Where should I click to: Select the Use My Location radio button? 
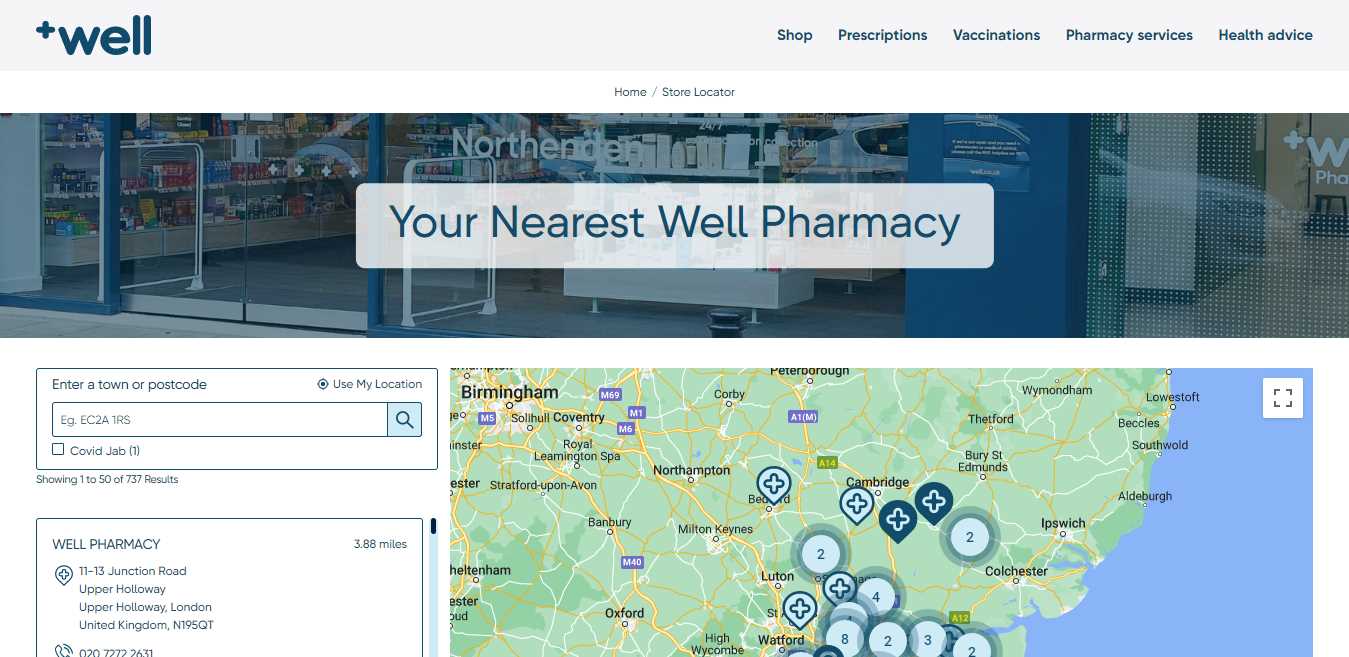322,384
